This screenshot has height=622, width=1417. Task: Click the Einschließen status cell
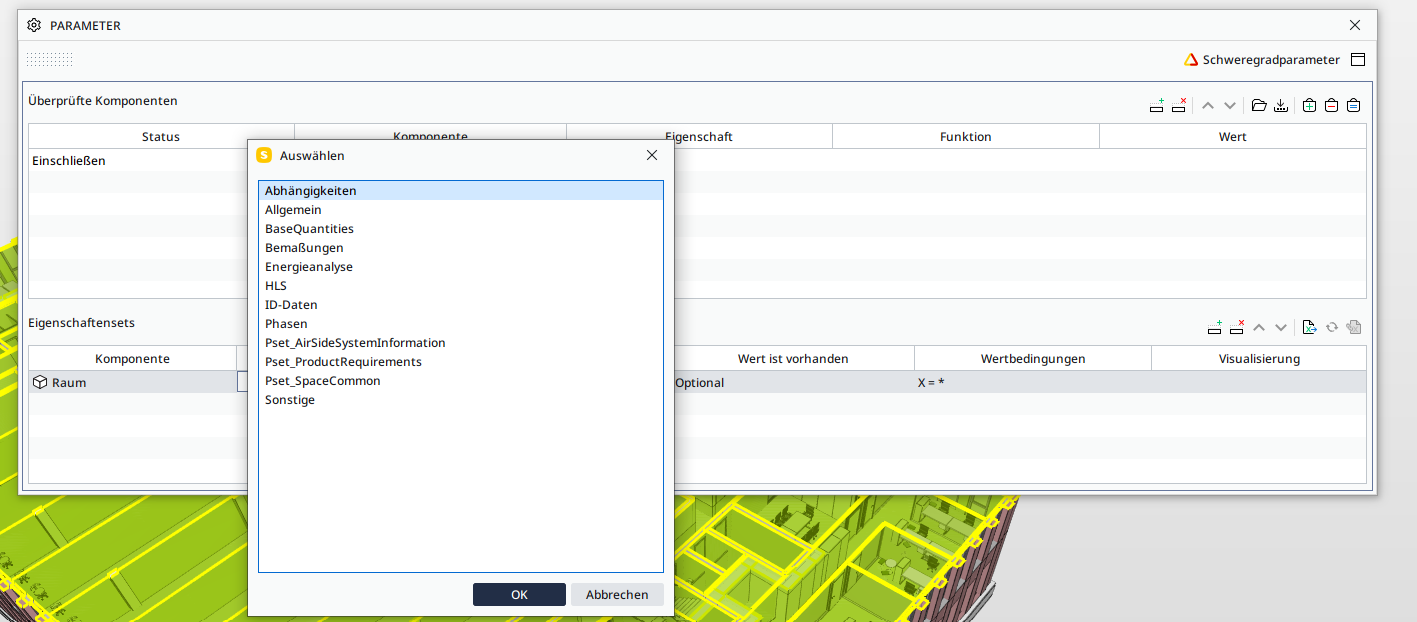[139, 161]
